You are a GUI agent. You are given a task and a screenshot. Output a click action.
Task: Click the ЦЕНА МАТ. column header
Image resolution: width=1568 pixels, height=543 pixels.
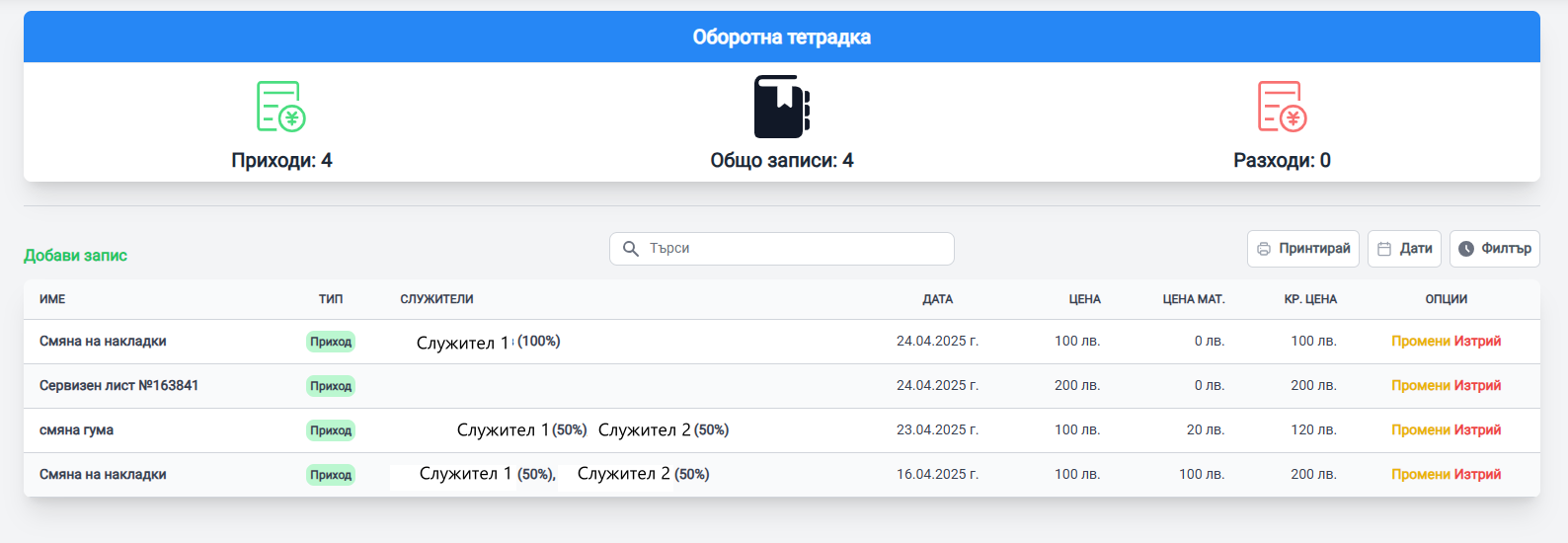pos(1193,299)
